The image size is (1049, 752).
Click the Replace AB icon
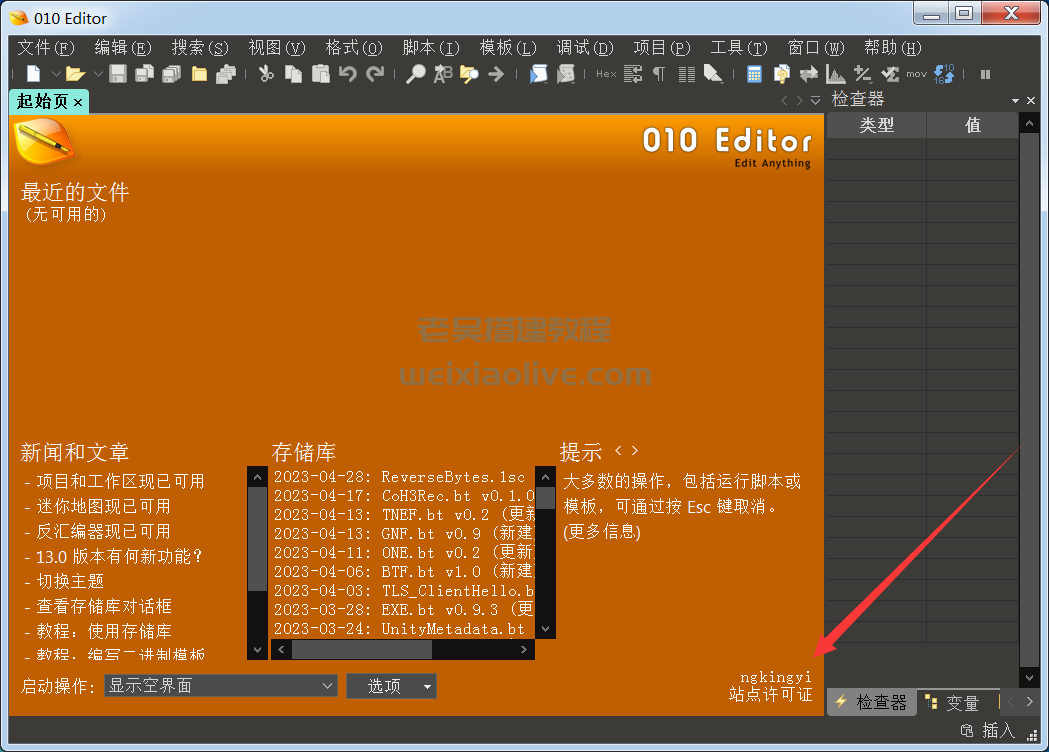pos(443,74)
